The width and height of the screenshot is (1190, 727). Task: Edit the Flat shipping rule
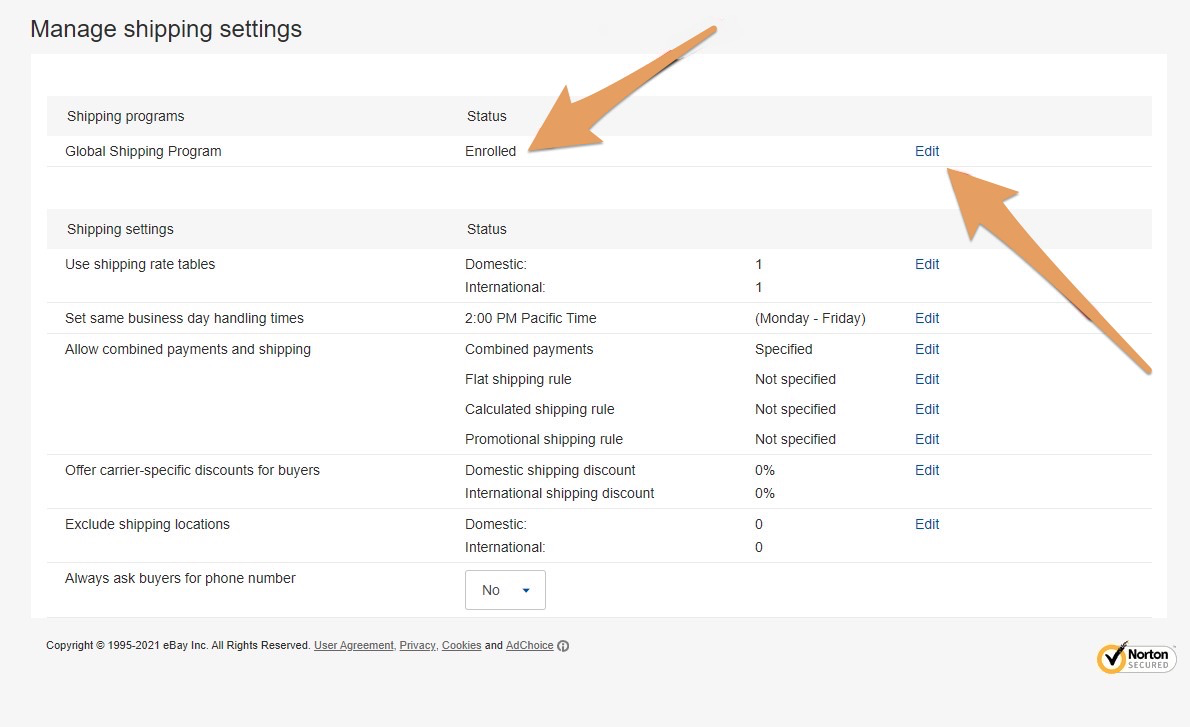pyautogui.click(x=927, y=379)
